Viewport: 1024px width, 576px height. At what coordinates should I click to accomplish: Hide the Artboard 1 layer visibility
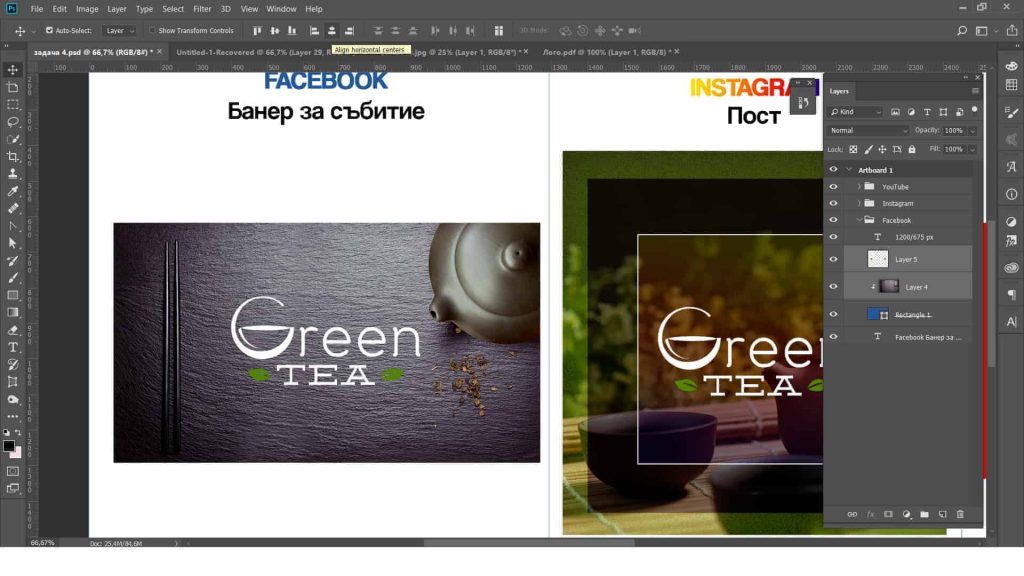point(833,170)
